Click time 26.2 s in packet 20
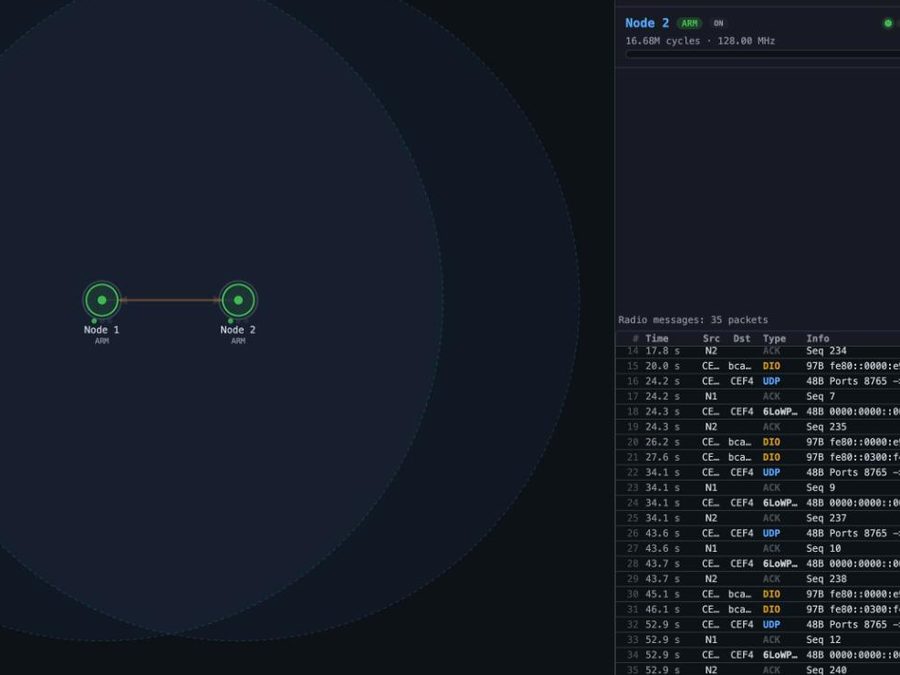This screenshot has height=675, width=900. 662,442
